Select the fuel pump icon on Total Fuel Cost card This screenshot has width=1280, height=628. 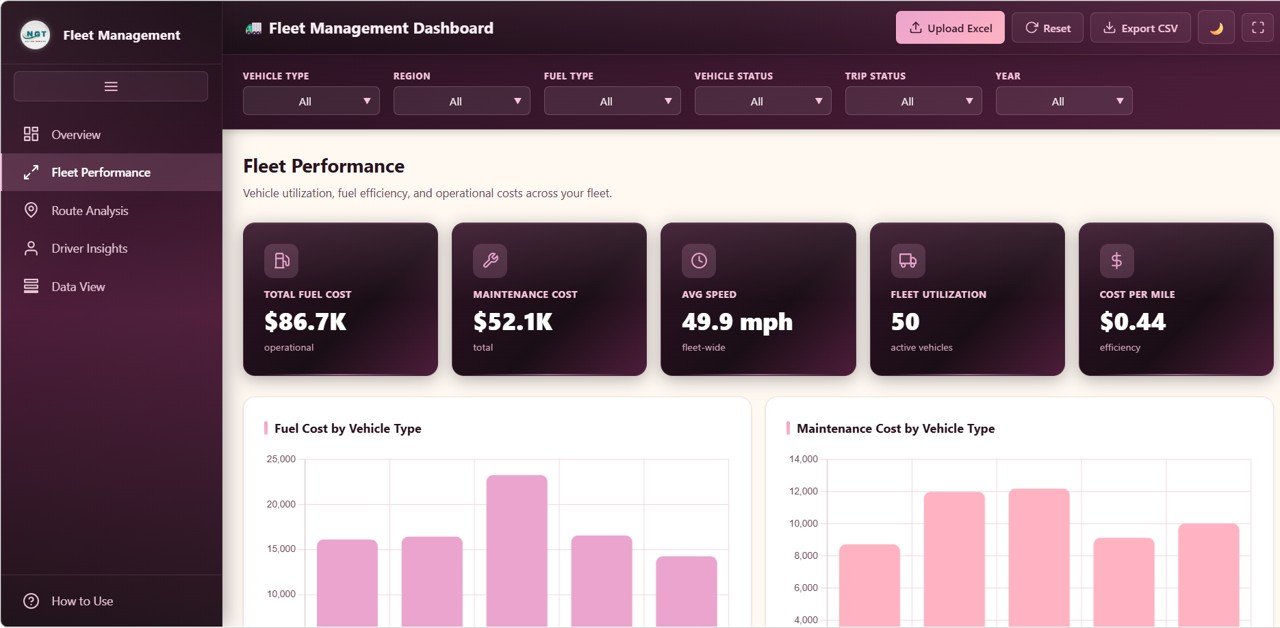tap(281, 259)
